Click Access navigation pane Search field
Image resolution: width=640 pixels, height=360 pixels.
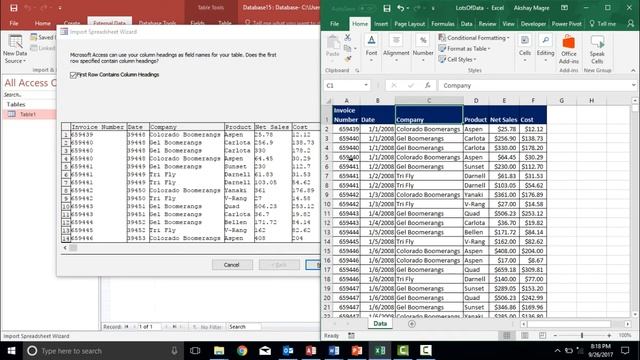click(x=29, y=95)
